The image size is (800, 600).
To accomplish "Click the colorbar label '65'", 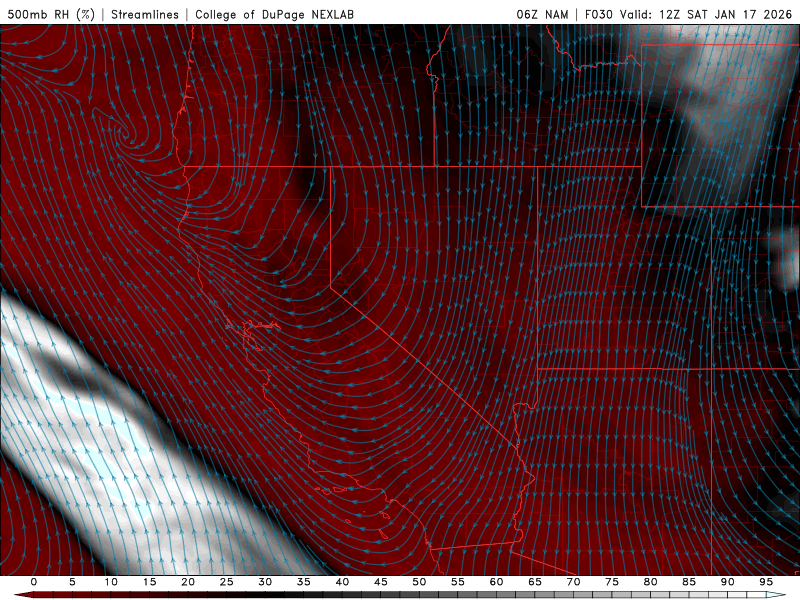I will coord(535,582).
